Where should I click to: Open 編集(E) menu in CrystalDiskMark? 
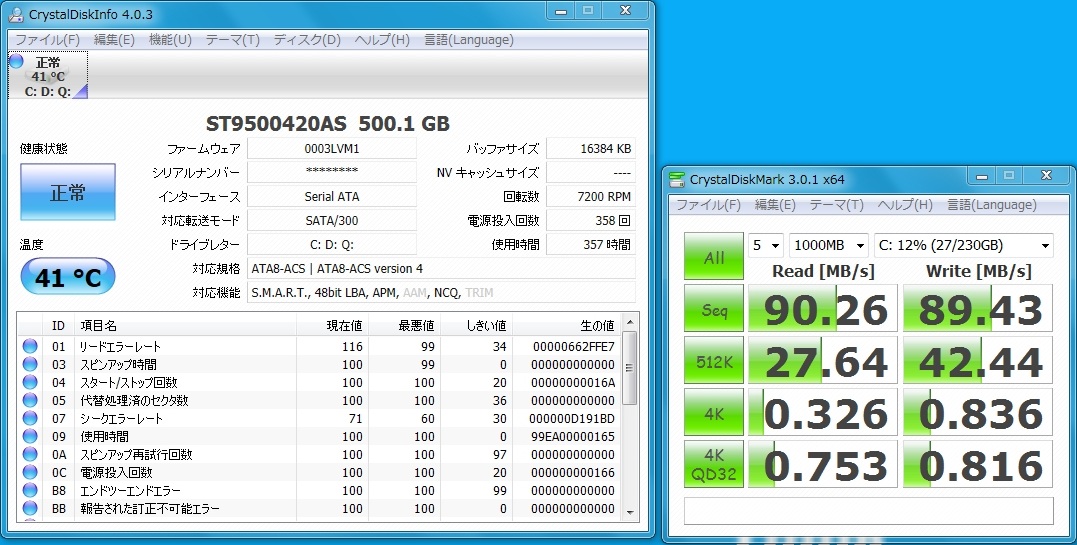[775, 205]
